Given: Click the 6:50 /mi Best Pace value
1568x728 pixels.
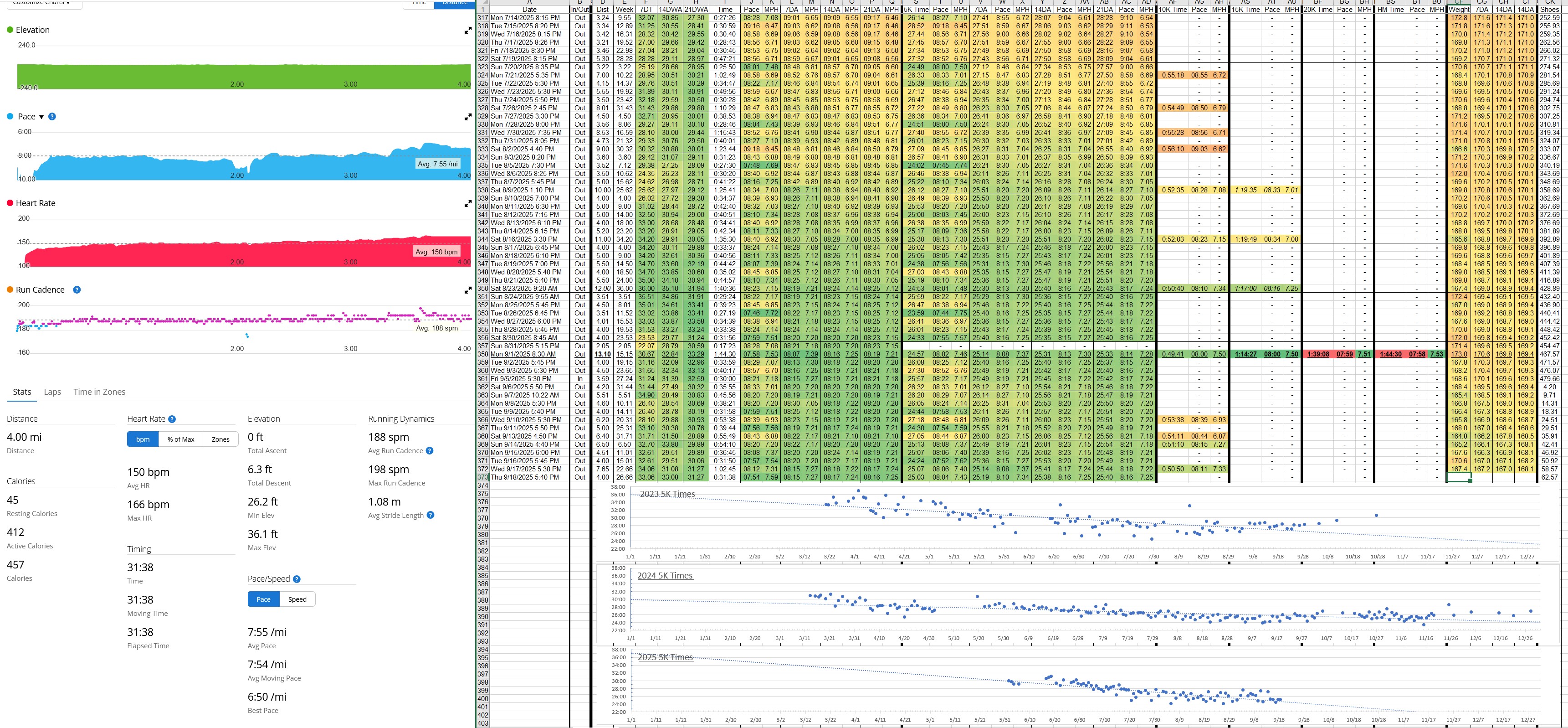Looking at the screenshot, I should pyautogui.click(x=267, y=697).
